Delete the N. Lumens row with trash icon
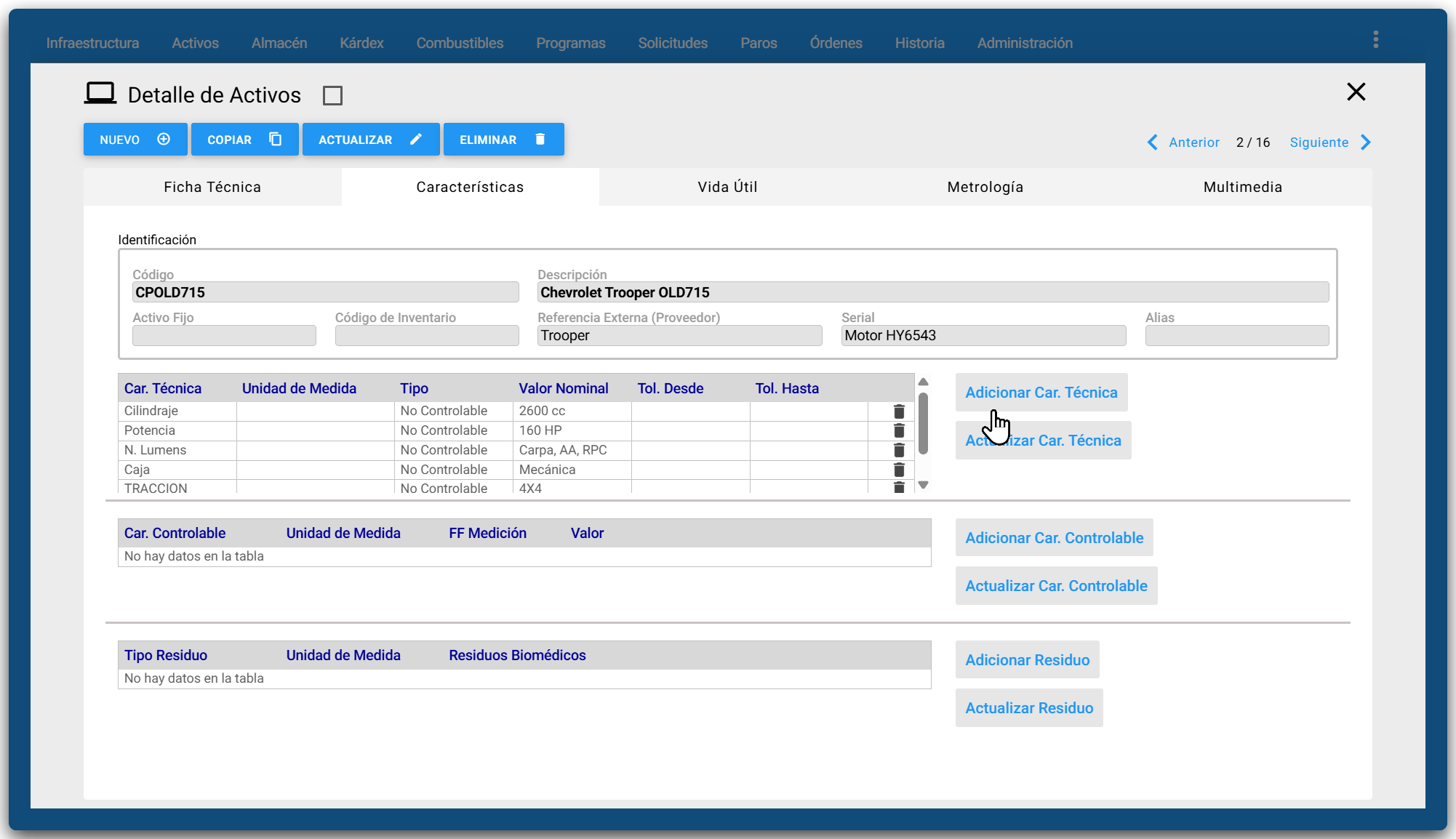 (x=899, y=450)
